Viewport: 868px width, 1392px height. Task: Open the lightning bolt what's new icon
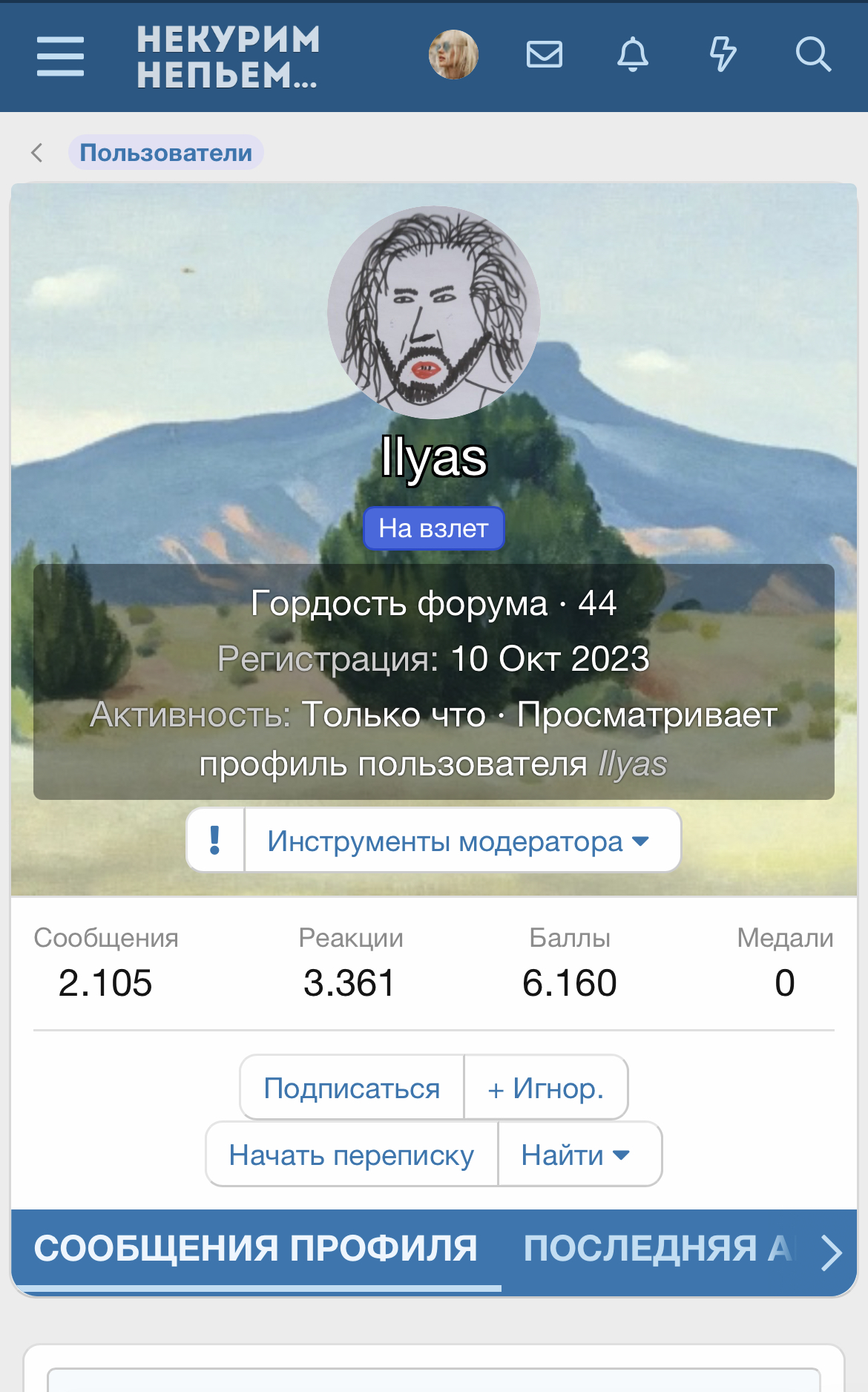[x=723, y=55]
